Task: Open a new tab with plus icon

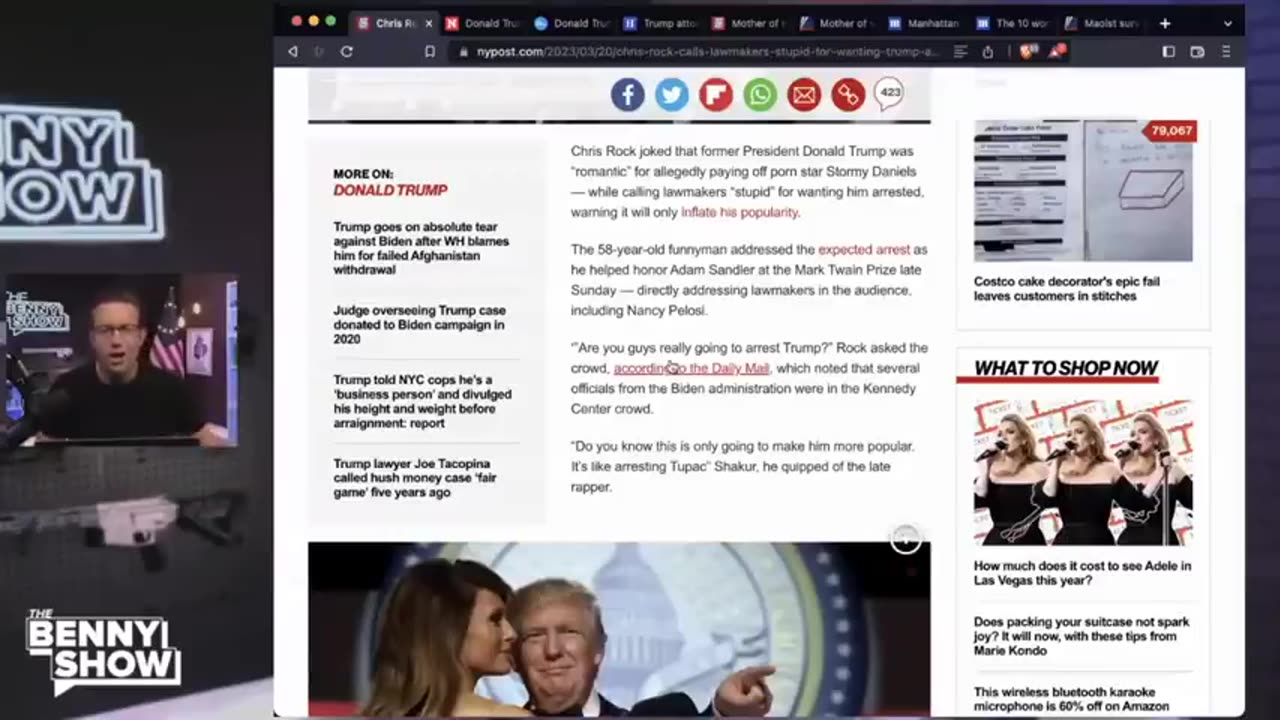Action: tap(1165, 23)
